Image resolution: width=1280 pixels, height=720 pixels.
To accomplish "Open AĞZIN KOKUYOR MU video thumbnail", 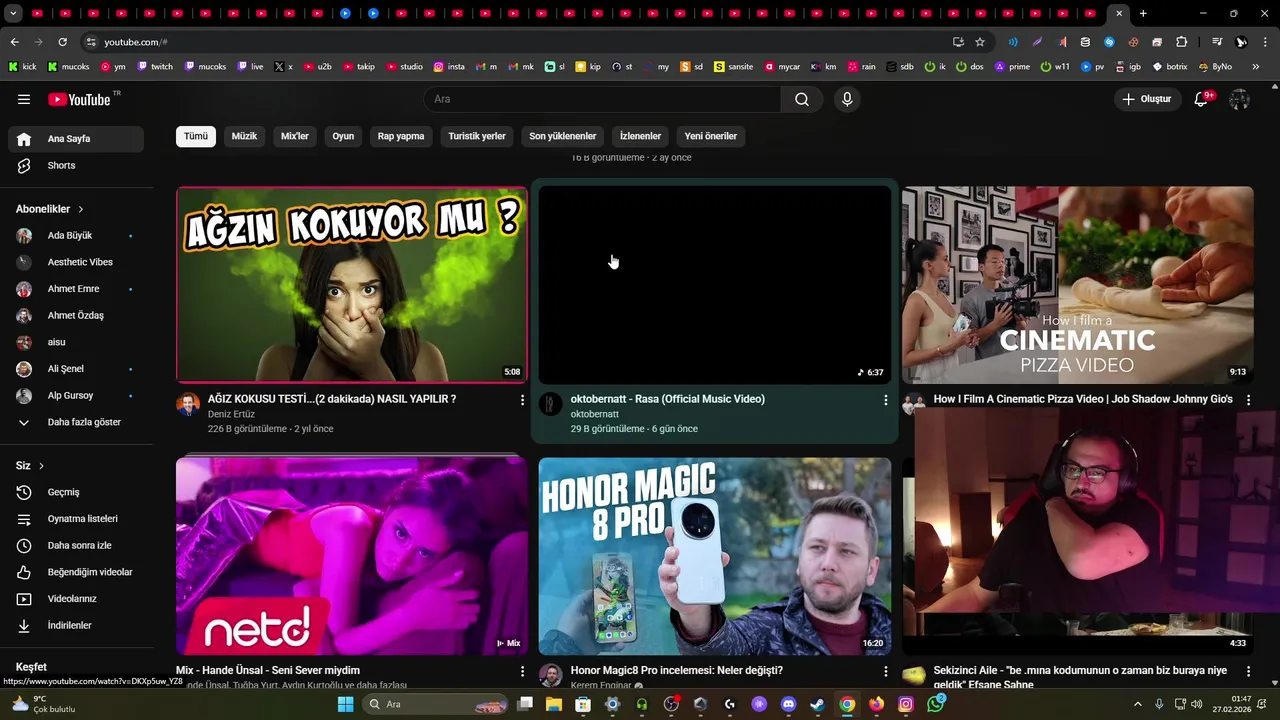I will pyautogui.click(x=352, y=284).
